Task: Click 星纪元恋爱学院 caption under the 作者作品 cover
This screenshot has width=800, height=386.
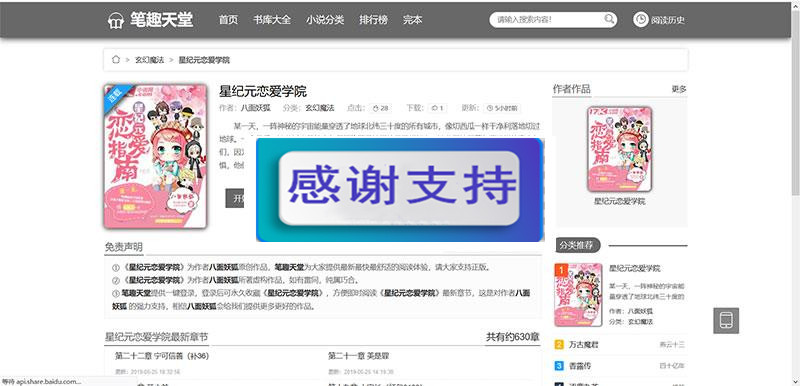Action: [x=619, y=201]
